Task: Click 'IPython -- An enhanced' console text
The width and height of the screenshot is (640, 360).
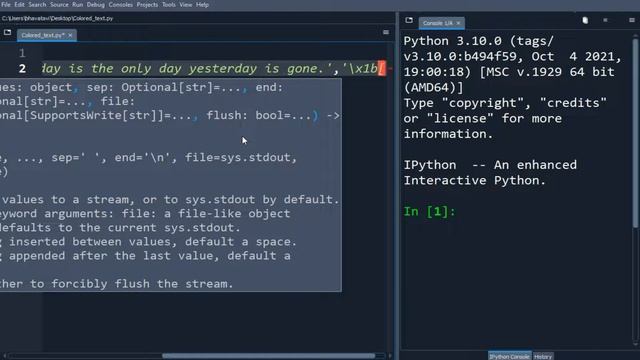Action: (490, 165)
